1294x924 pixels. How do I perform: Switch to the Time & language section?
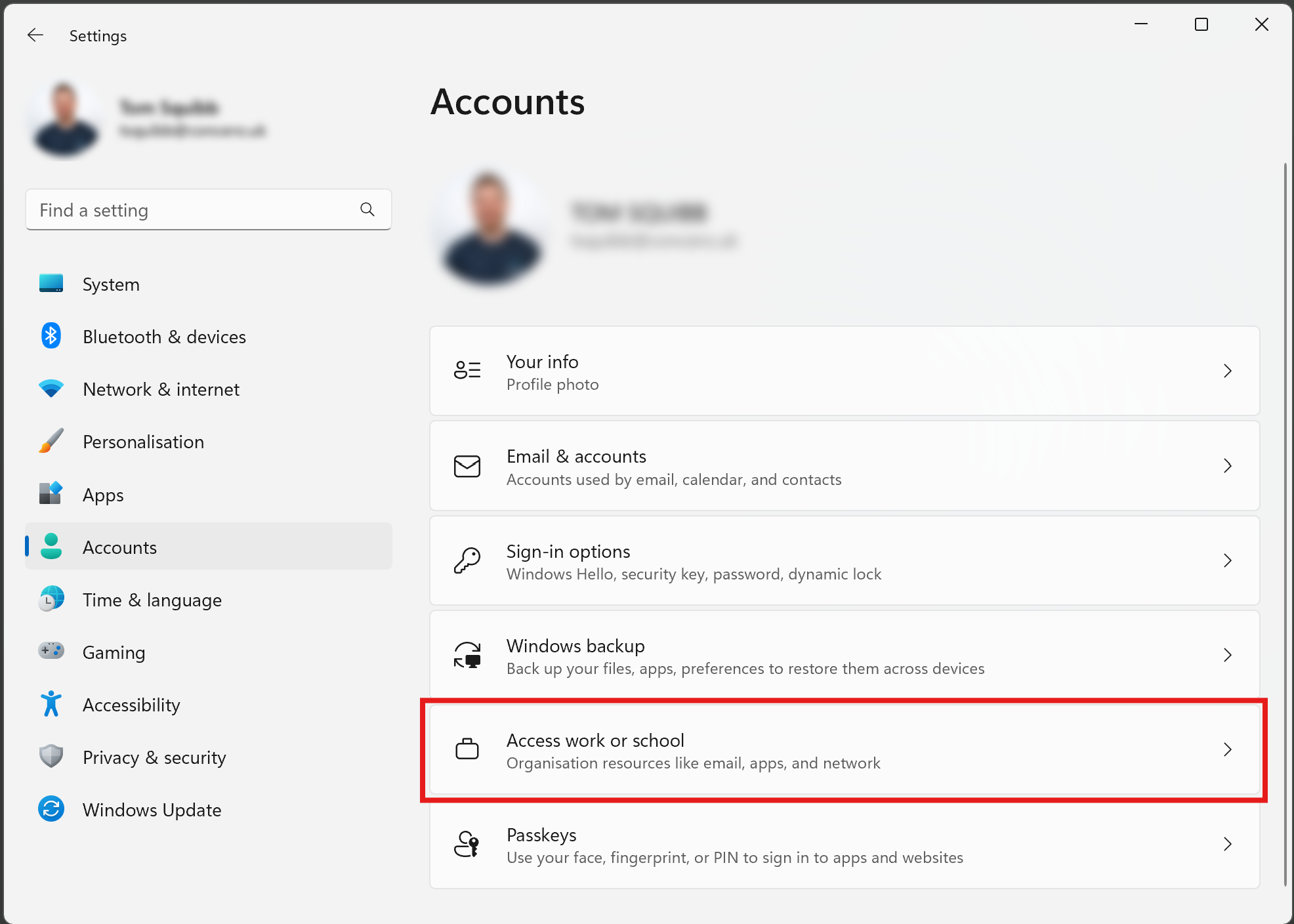point(152,600)
